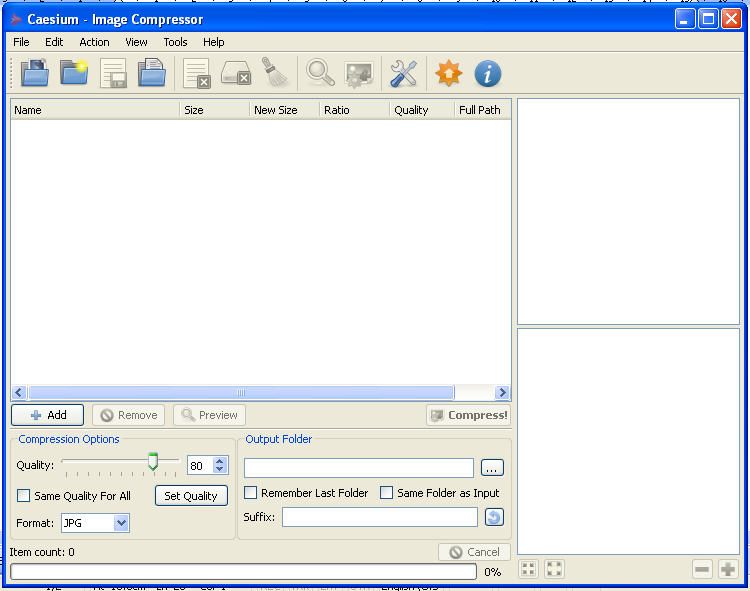
Task: Click the Suffix input field
Action: click(x=380, y=517)
